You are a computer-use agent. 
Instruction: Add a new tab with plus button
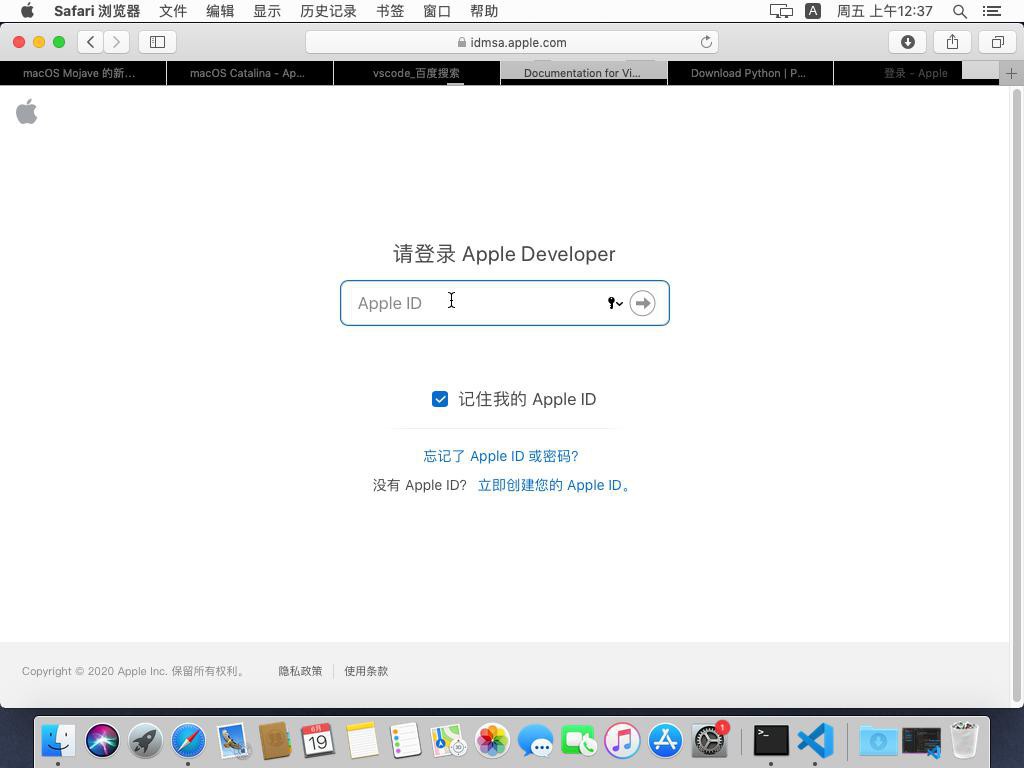point(1011,73)
